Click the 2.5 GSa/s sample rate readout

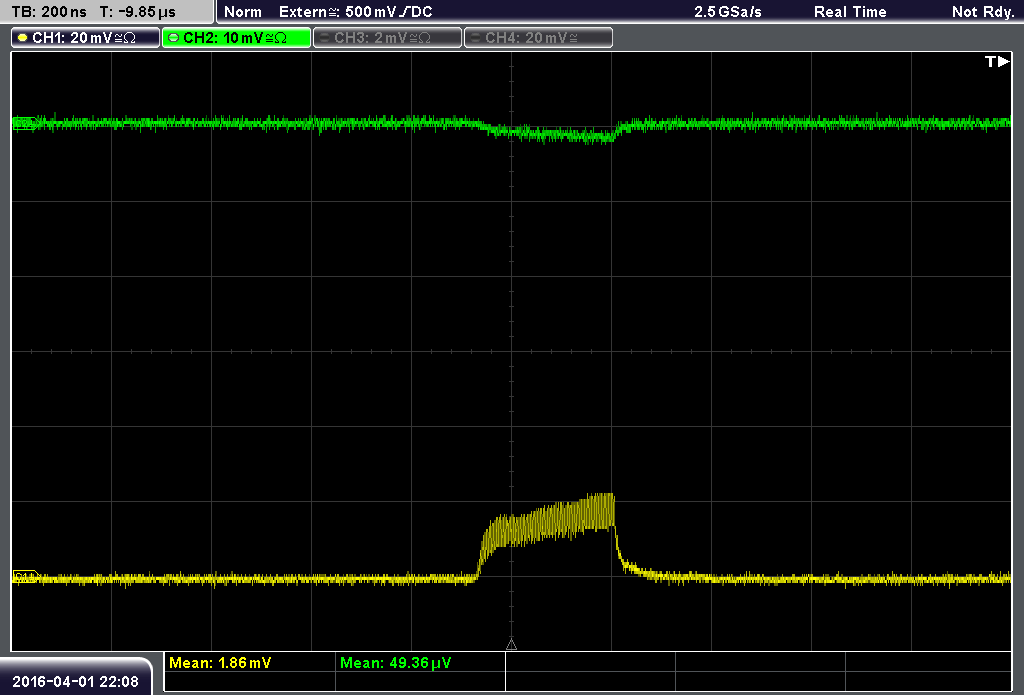pyautogui.click(x=728, y=12)
